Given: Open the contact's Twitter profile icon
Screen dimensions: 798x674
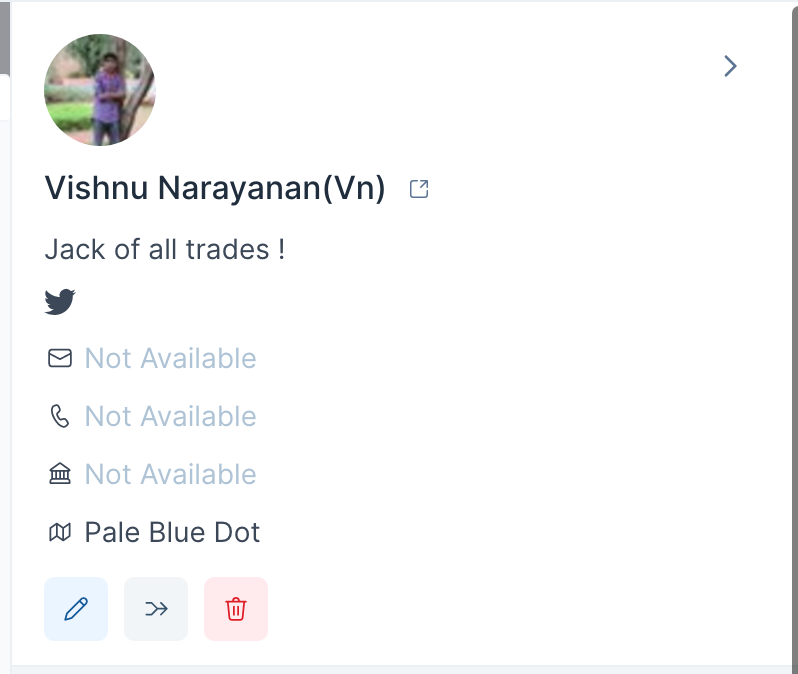Looking at the screenshot, I should point(60,302).
